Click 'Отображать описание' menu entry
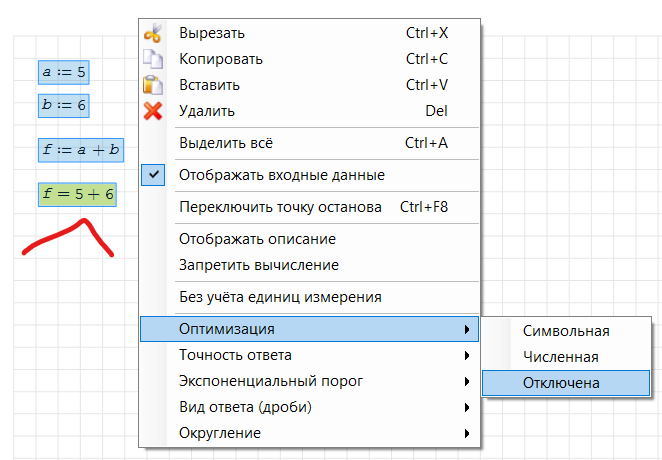Image resolution: width=662 pixels, height=460 pixels. (x=257, y=239)
